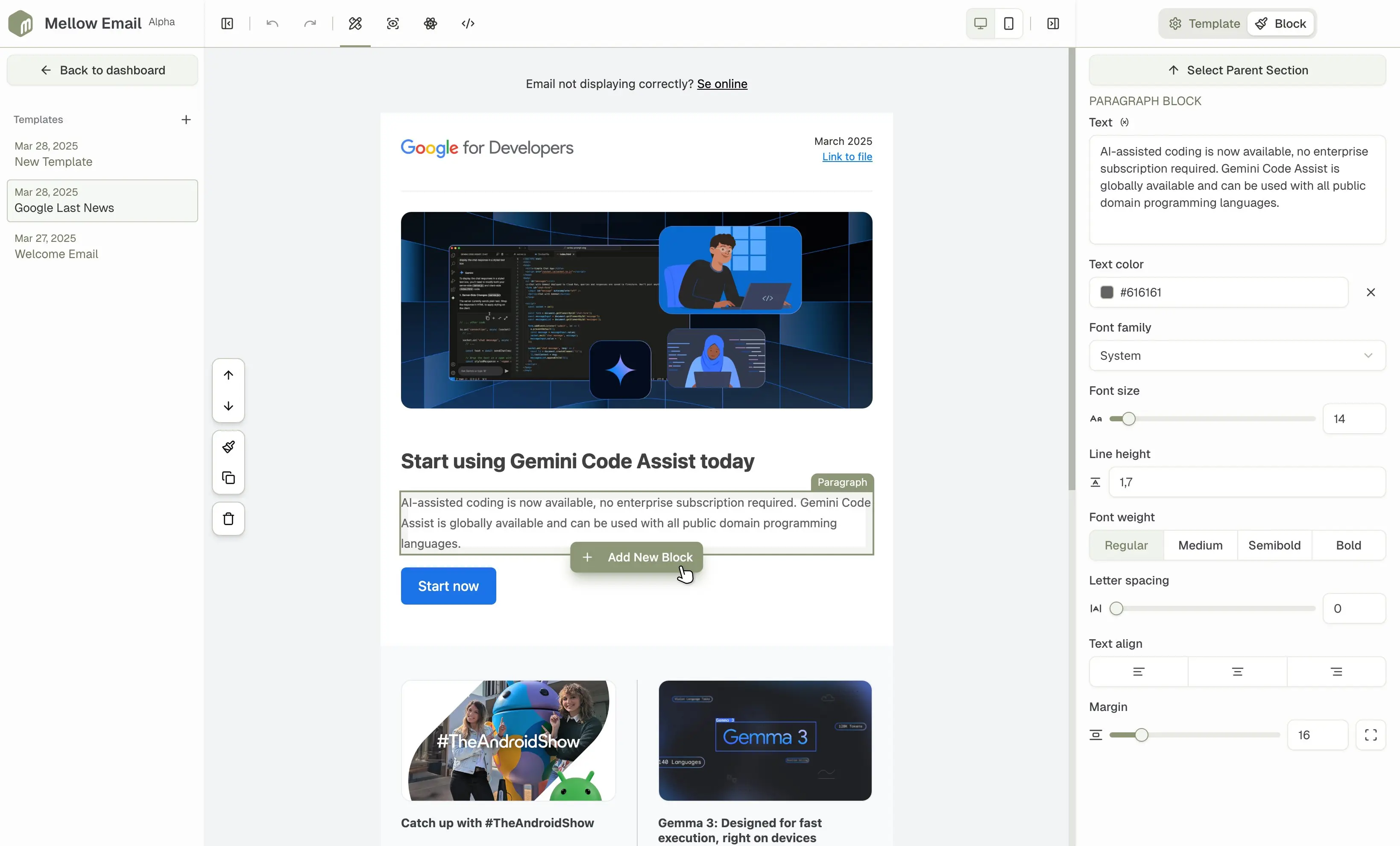The image size is (1400, 846).
Task: Open the settings atom icon in toolbar
Action: 430,23
